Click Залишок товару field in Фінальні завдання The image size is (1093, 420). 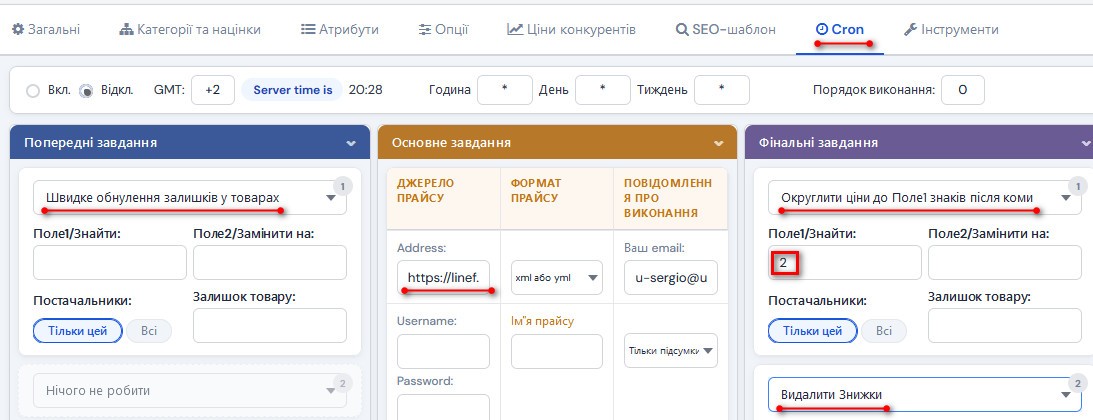click(x=1004, y=325)
